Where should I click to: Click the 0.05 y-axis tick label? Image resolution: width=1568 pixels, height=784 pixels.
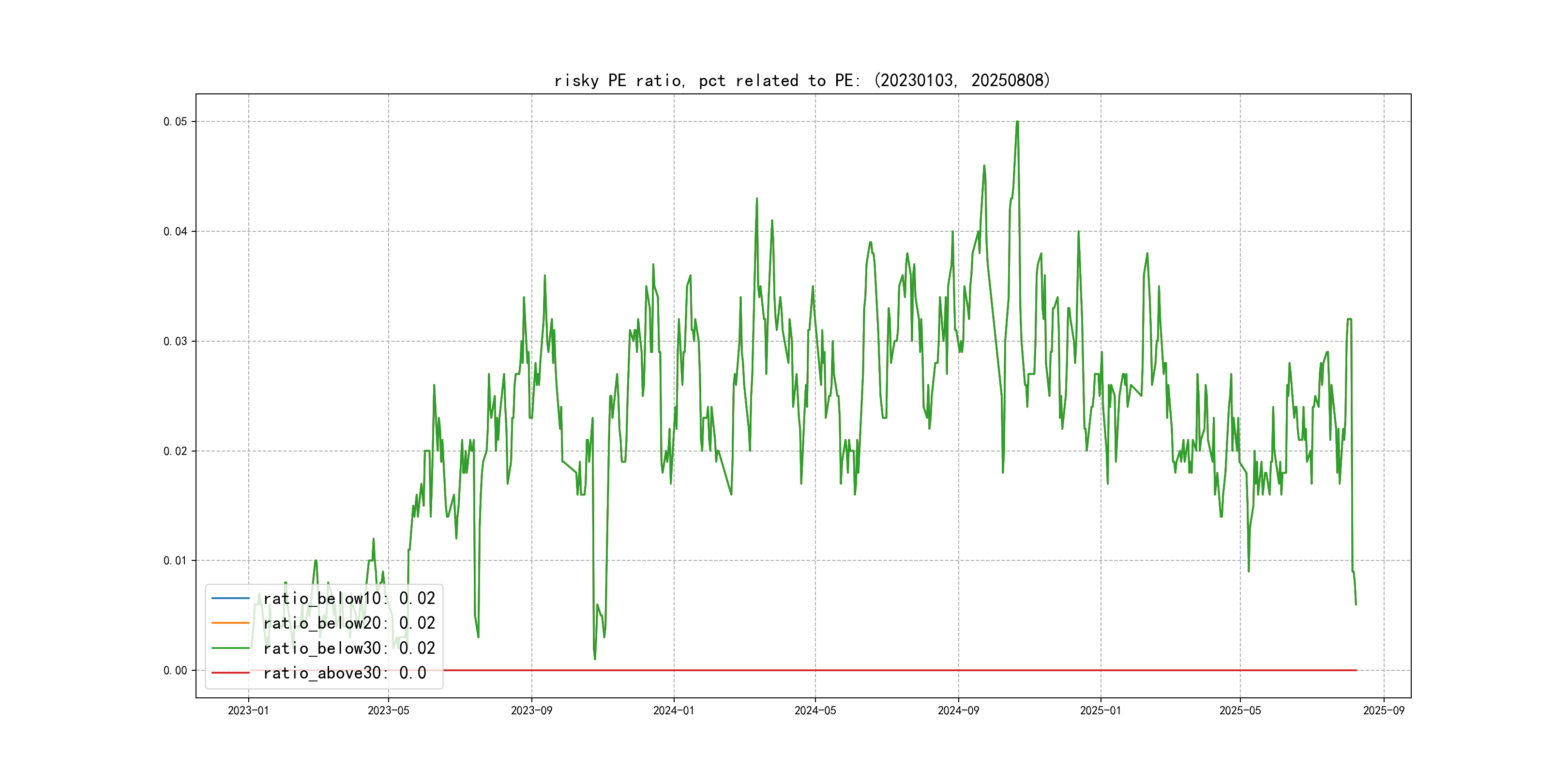coord(175,122)
